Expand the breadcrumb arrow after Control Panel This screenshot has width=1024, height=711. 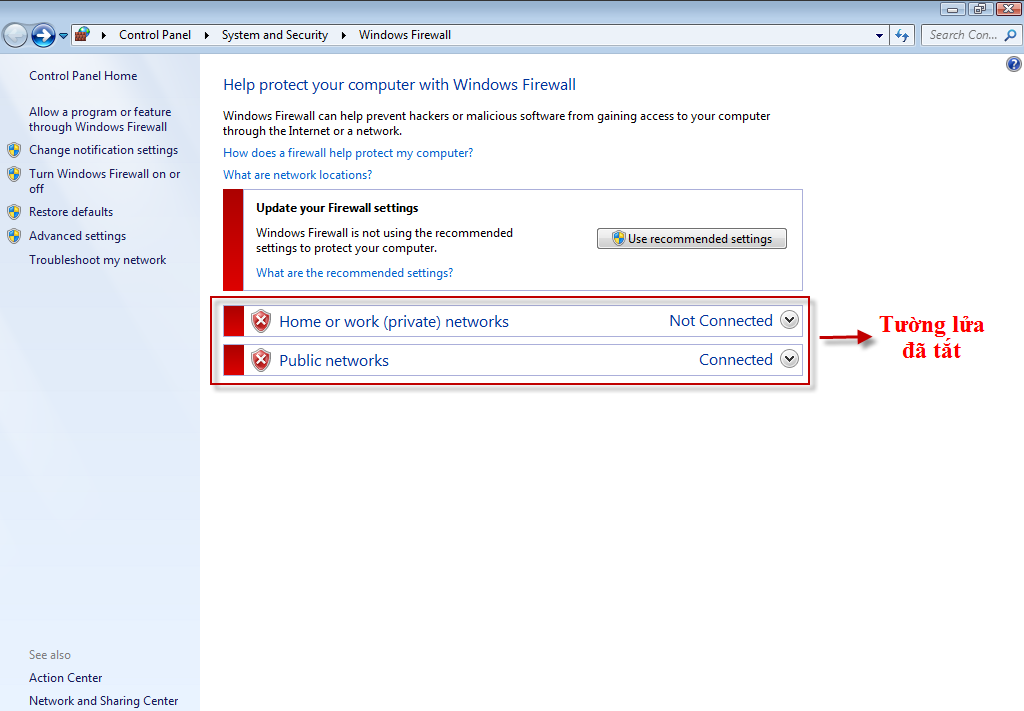point(206,35)
